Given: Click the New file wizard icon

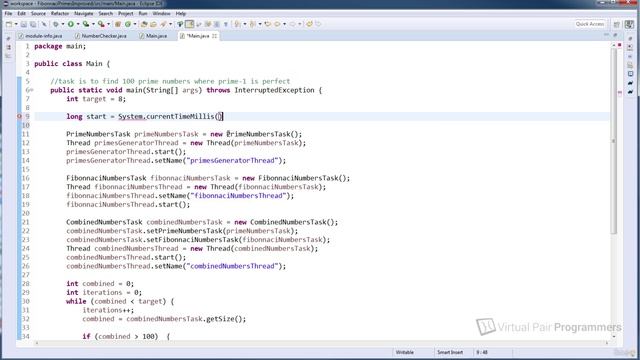Looking at the screenshot, I should pos(9,24).
